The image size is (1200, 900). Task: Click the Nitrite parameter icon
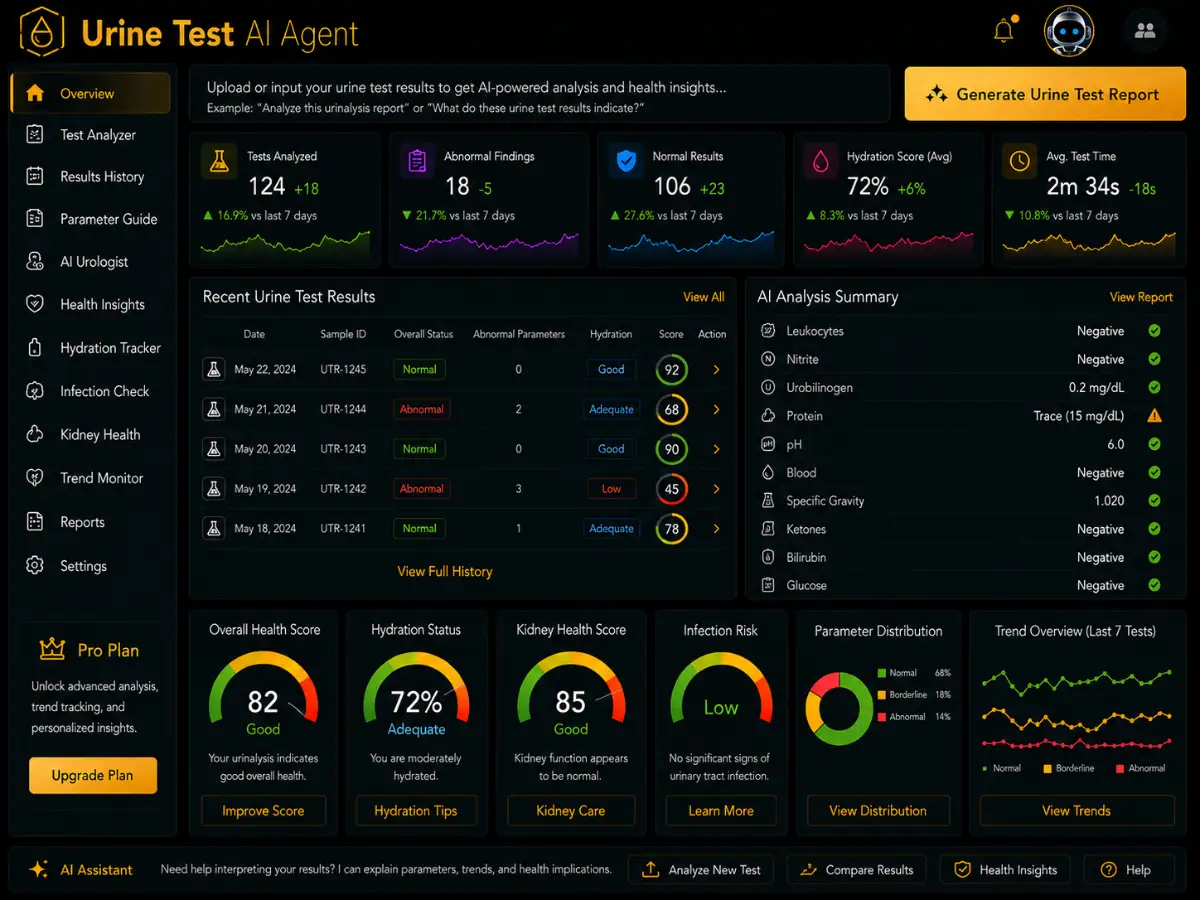pos(768,359)
